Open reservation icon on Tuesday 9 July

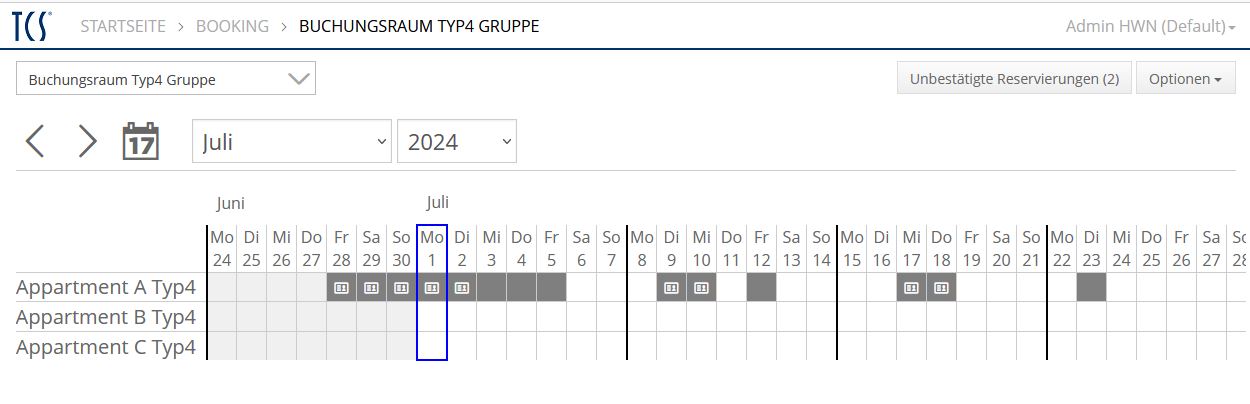tap(671, 288)
